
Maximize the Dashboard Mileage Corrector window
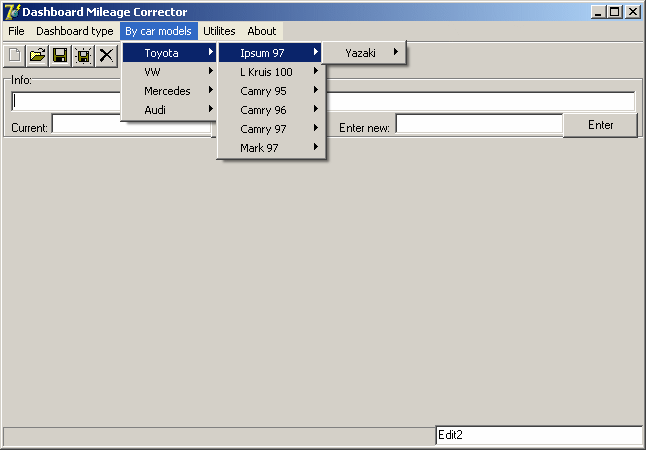(x=614, y=12)
